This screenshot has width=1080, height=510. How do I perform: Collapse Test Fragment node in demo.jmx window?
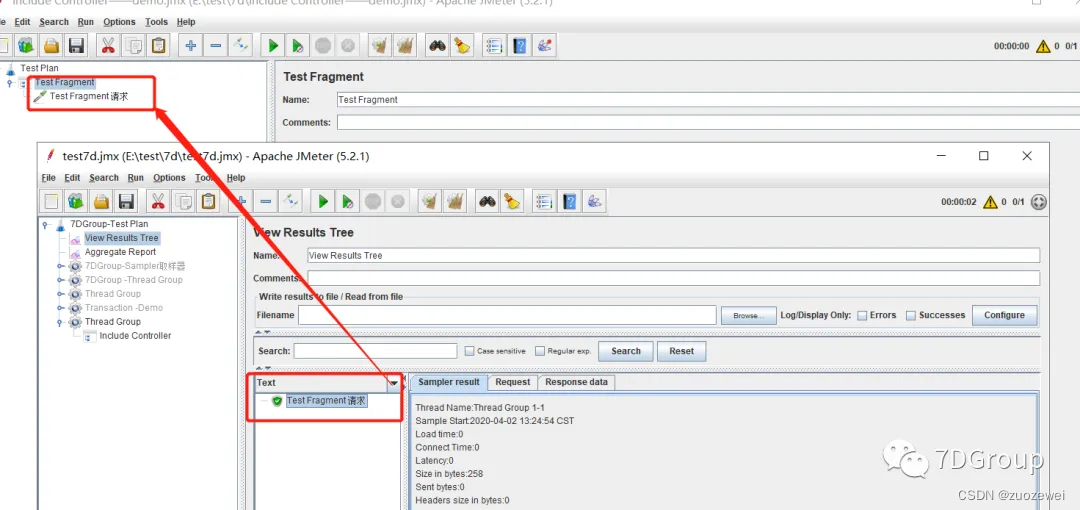coord(9,83)
